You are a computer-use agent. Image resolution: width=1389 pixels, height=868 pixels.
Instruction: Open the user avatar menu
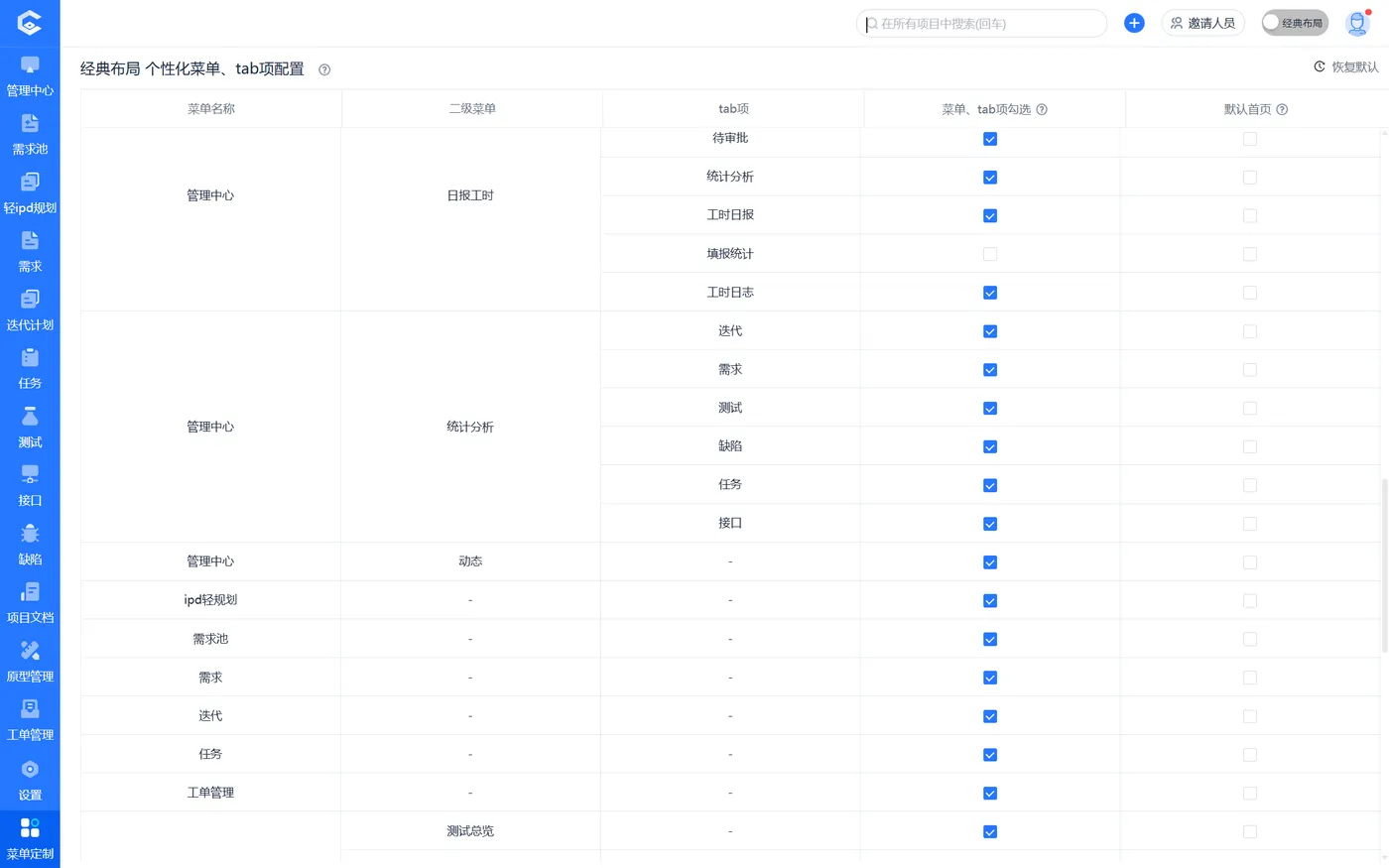coord(1357,23)
